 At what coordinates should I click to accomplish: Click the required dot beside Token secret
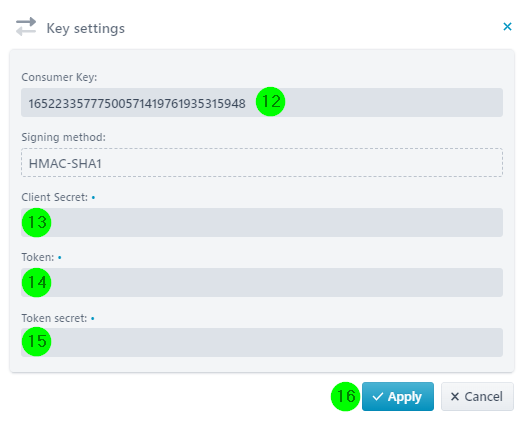pos(93,318)
